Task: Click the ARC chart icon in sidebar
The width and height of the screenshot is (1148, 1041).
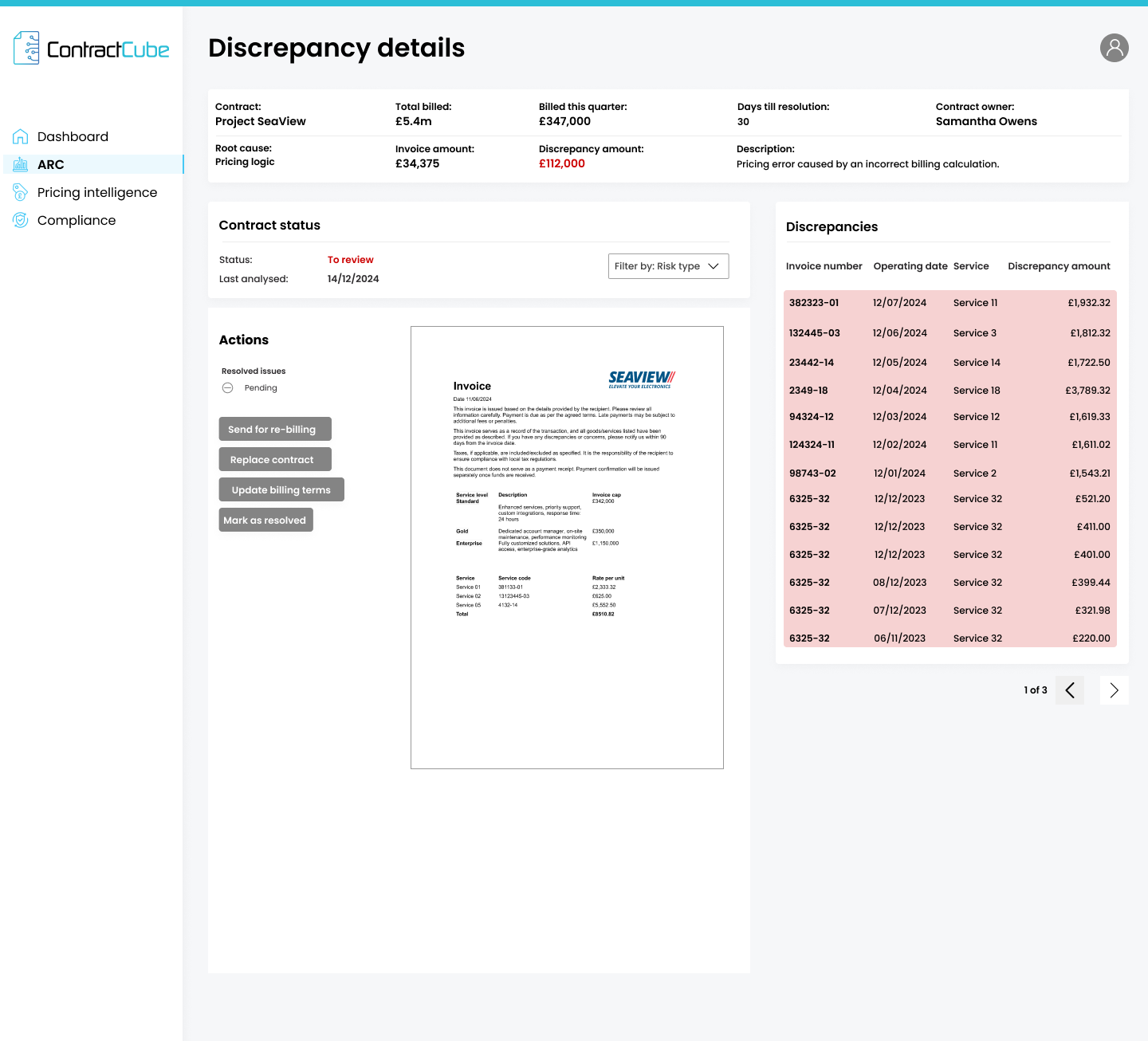Action: tap(21, 164)
